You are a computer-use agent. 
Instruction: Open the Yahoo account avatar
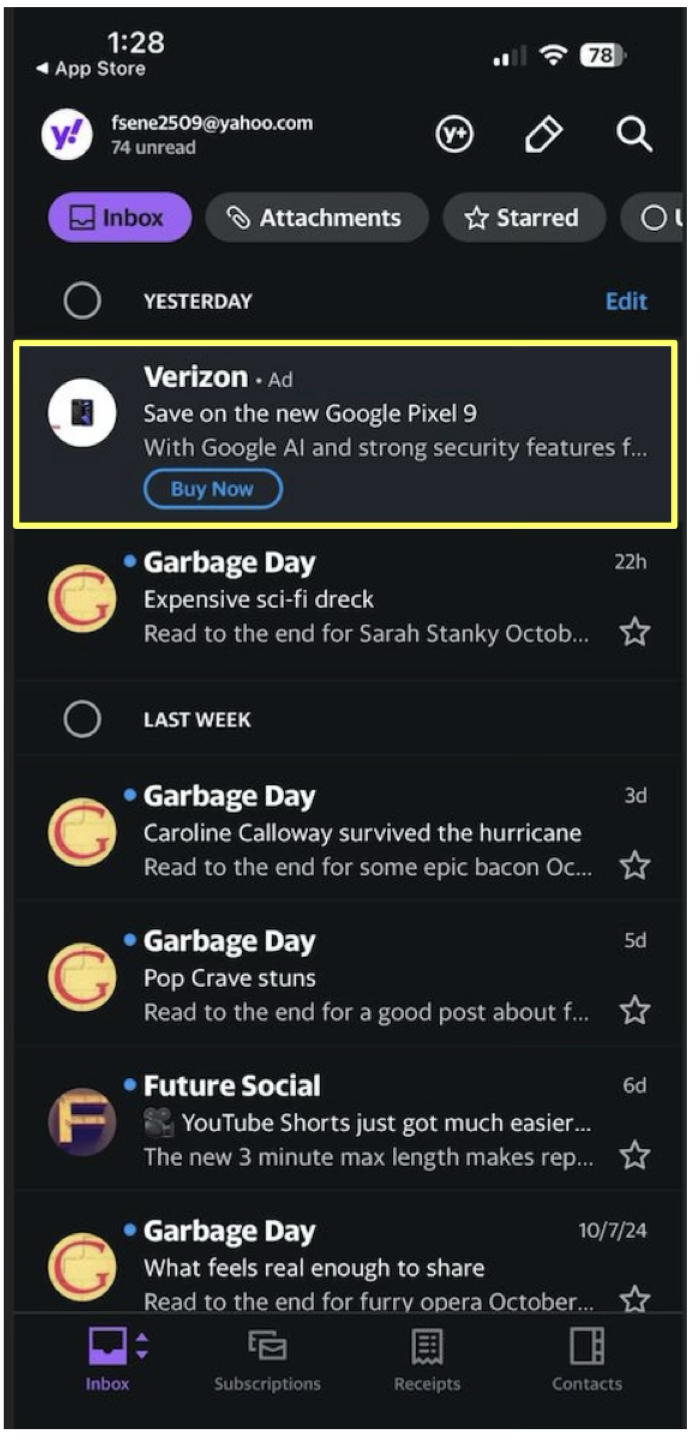pos(68,135)
